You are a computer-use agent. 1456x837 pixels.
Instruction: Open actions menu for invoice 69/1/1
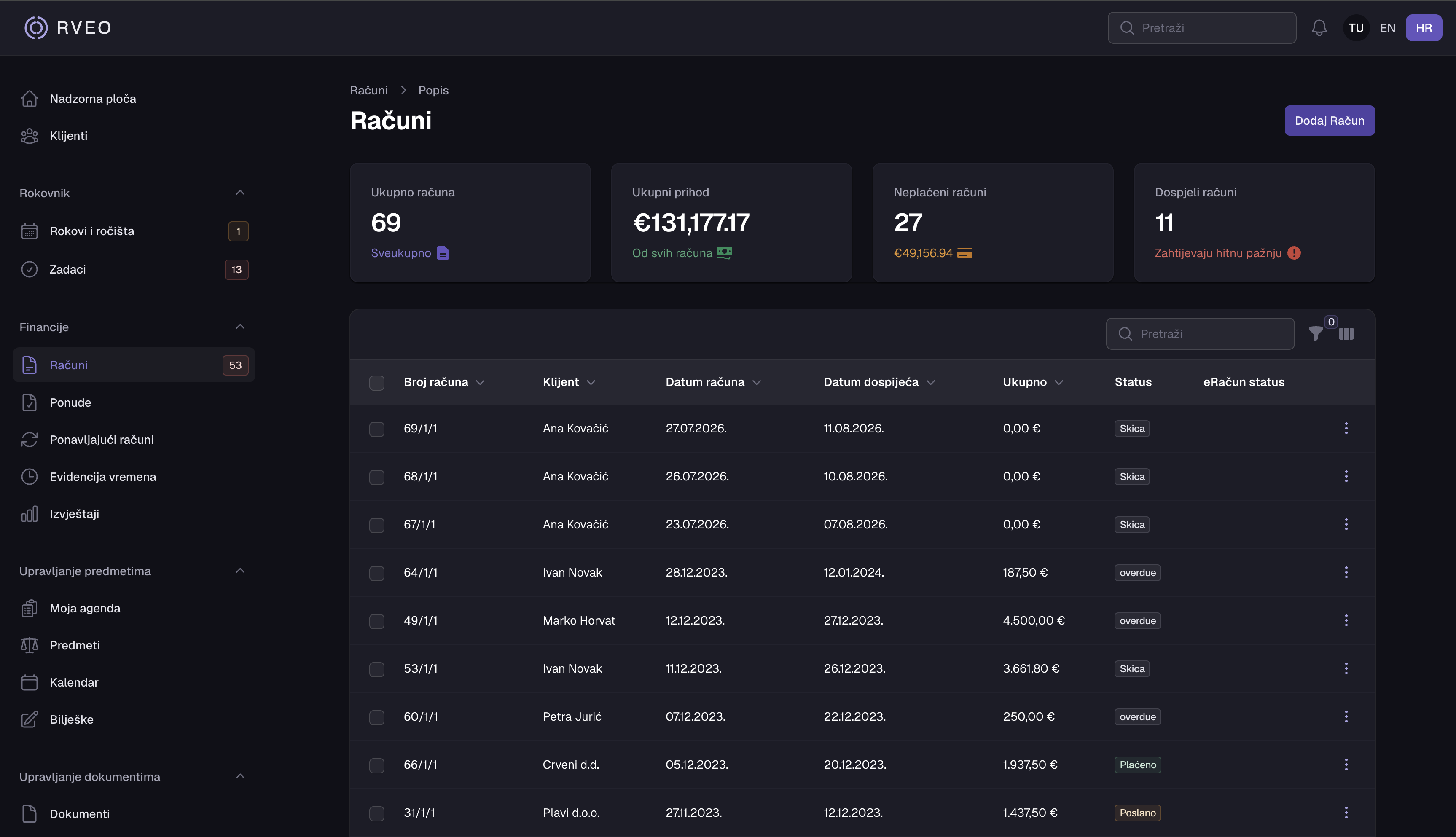pos(1346,428)
